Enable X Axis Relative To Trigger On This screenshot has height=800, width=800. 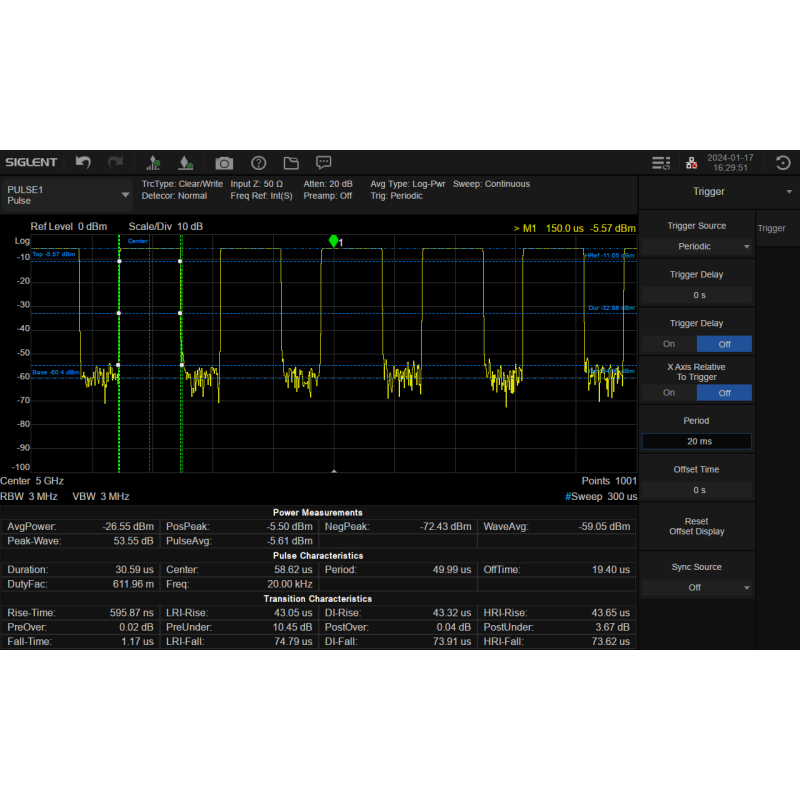669,393
